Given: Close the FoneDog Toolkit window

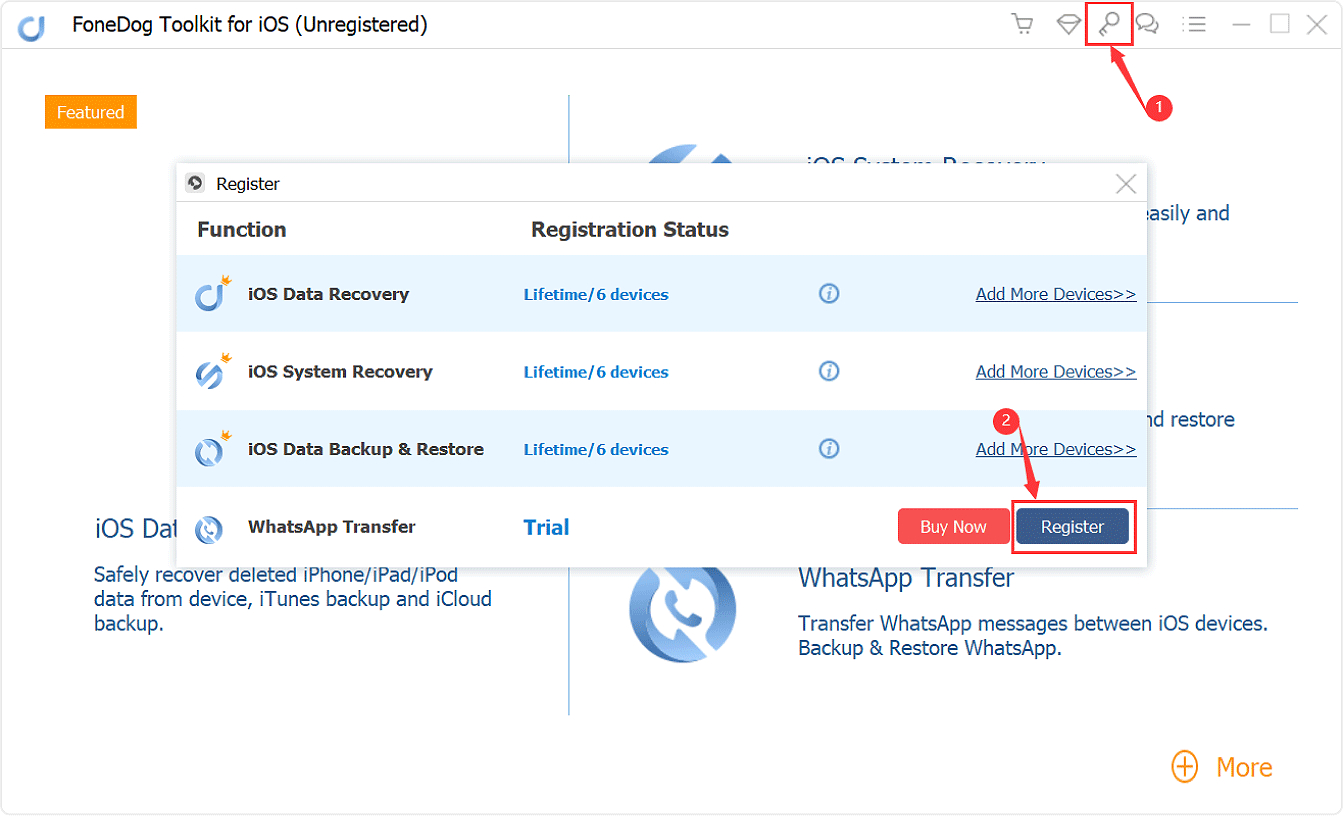Looking at the screenshot, I should 1317,24.
